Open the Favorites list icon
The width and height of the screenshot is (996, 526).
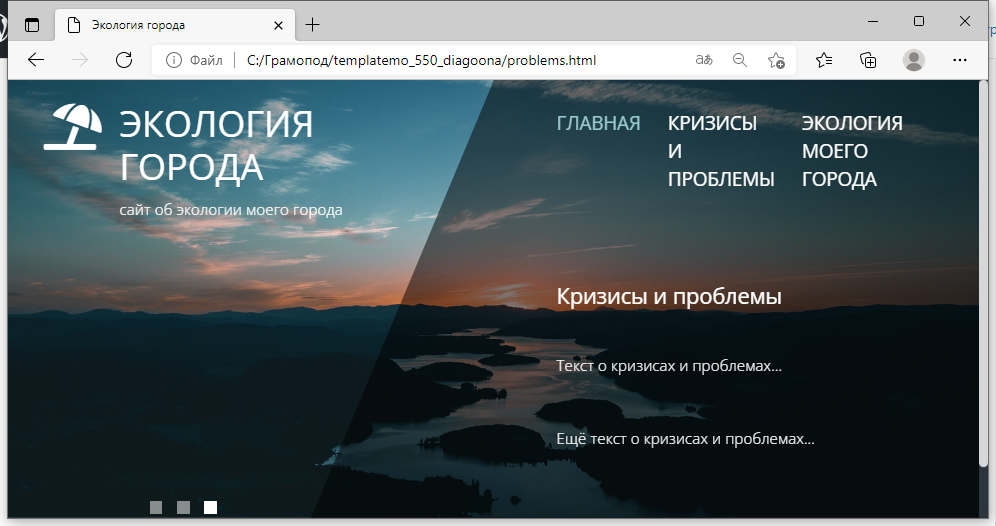824,60
